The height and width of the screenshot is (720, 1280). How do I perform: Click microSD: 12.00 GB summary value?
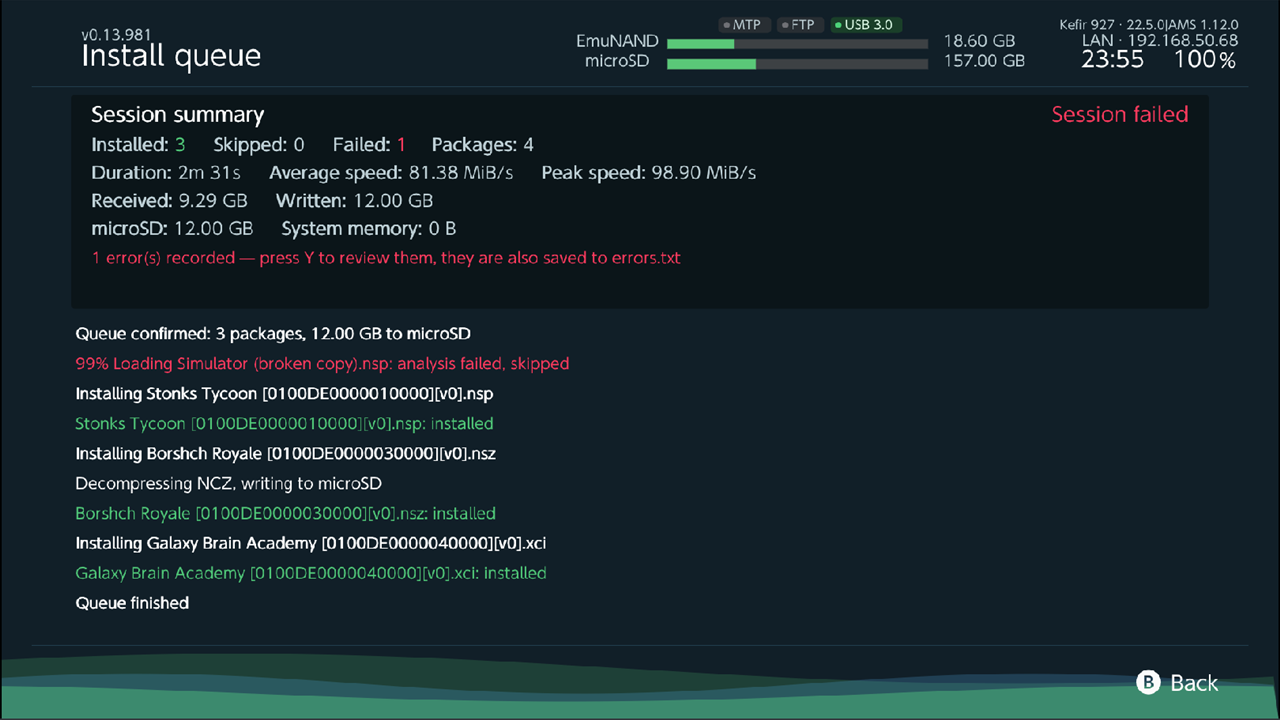pos(172,228)
